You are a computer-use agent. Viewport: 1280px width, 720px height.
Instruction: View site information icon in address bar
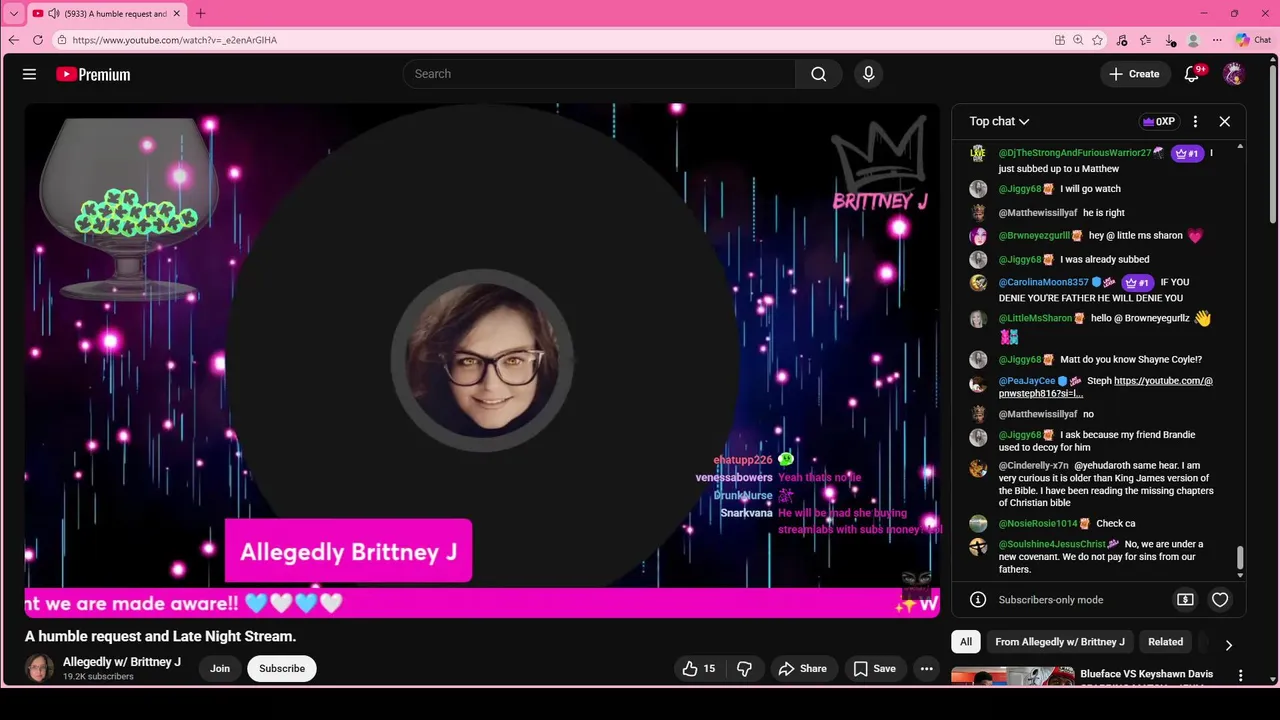62,40
